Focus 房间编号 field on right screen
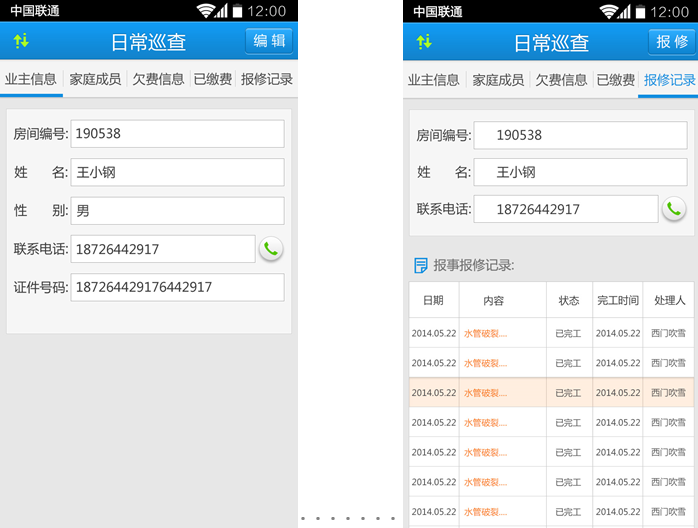This screenshot has width=698, height=528. coord(580,135)
